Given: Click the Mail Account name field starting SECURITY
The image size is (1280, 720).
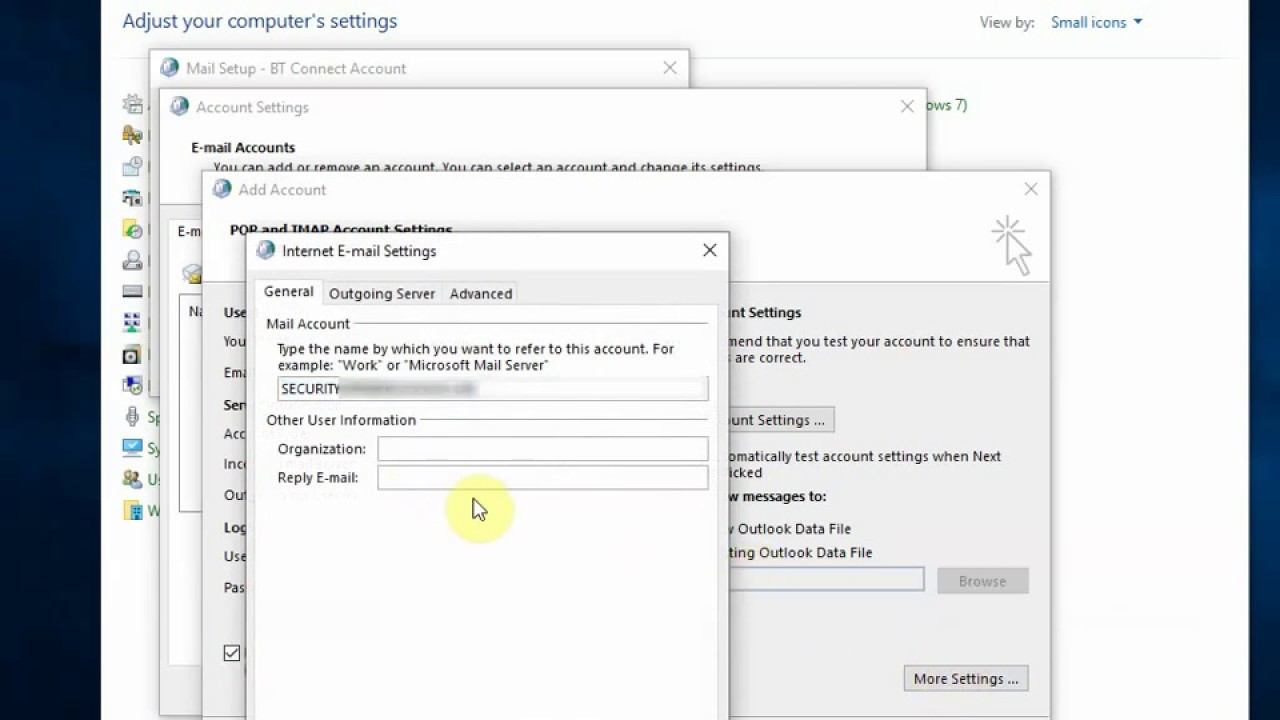Looking at the screenshot, I should 493,389.
